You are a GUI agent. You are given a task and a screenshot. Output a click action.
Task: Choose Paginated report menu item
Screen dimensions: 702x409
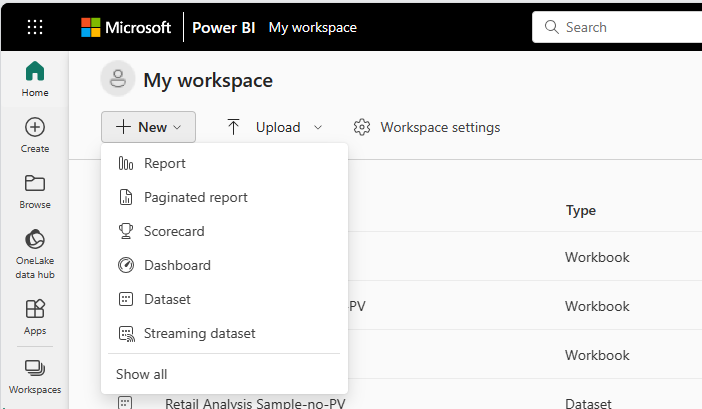195,197
